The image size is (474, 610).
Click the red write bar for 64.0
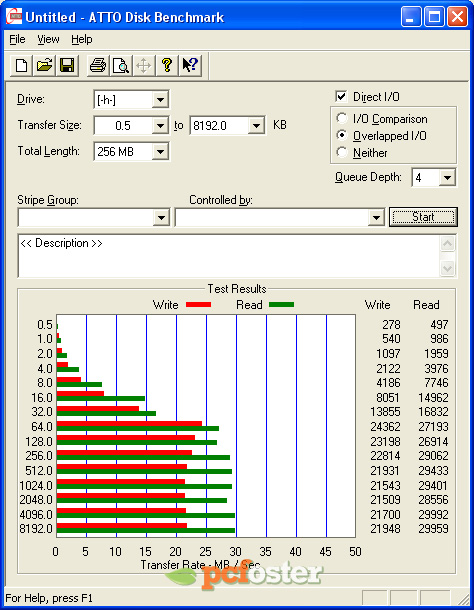(129, 423)
